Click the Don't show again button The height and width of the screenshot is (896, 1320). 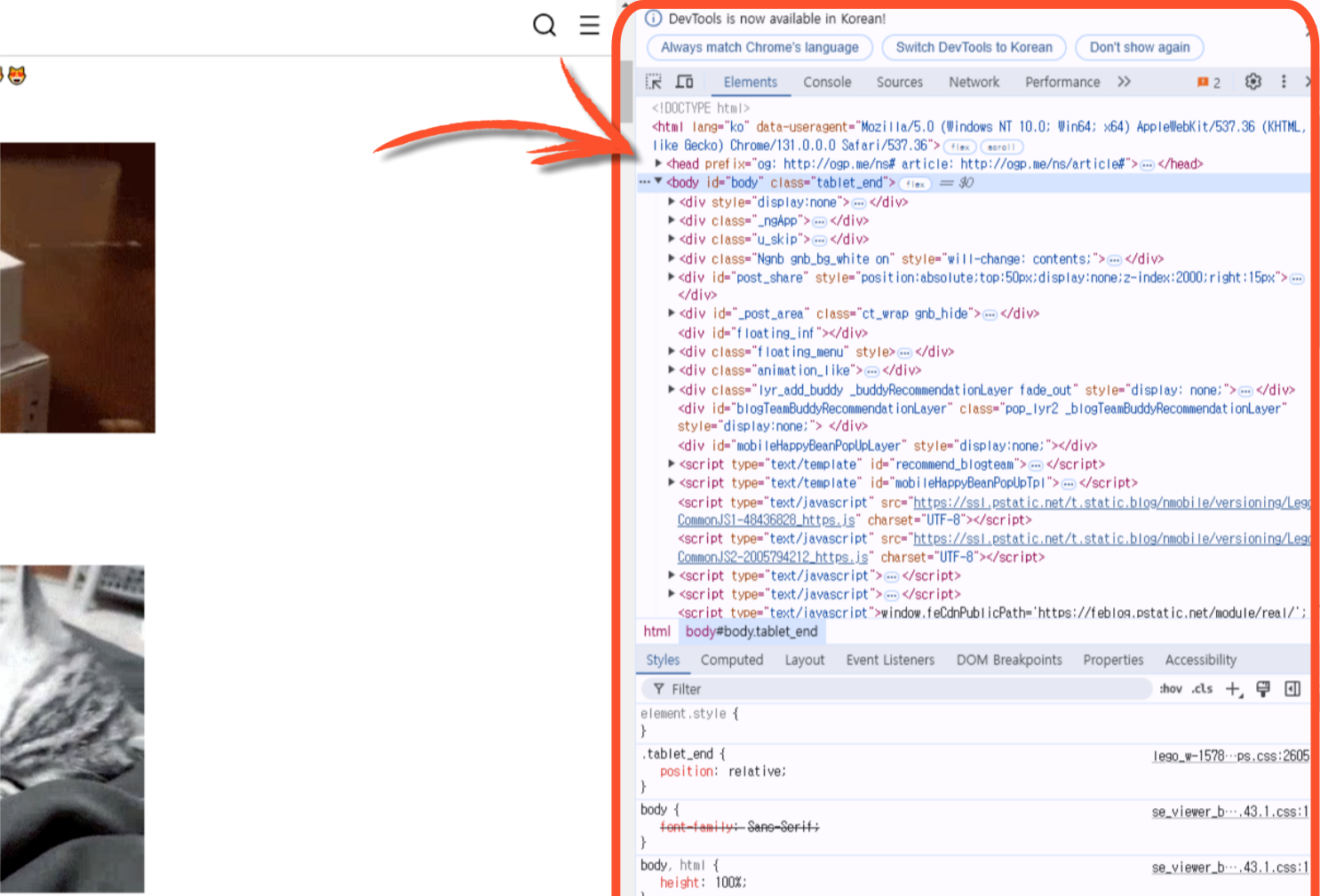(x=1140, y=47)
